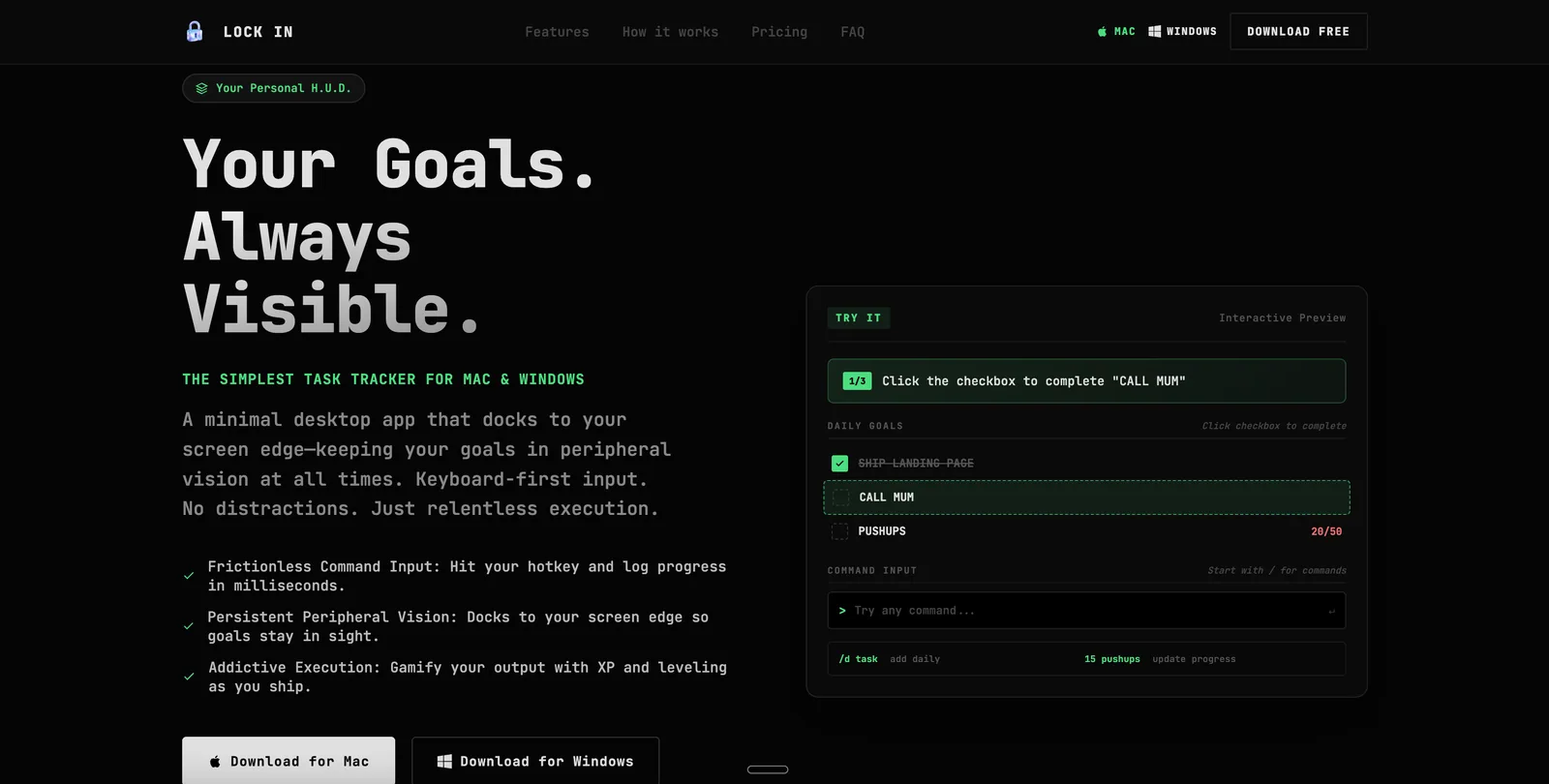Viewport: 1549px width, 784px height.
Task: Click the Start with / for commands hint
Action: pyautogui.click(x=1277, y=571)
